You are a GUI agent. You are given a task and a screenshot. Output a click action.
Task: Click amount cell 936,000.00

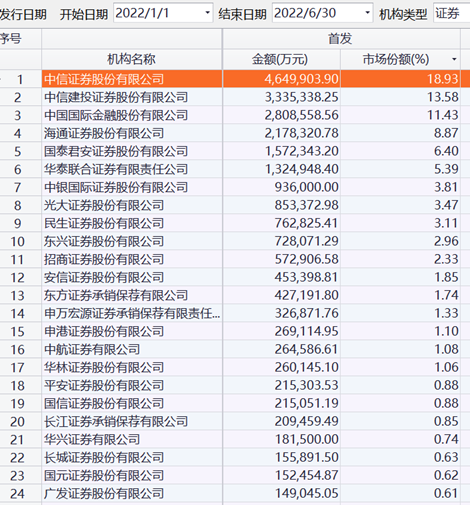tap(281, 187)
